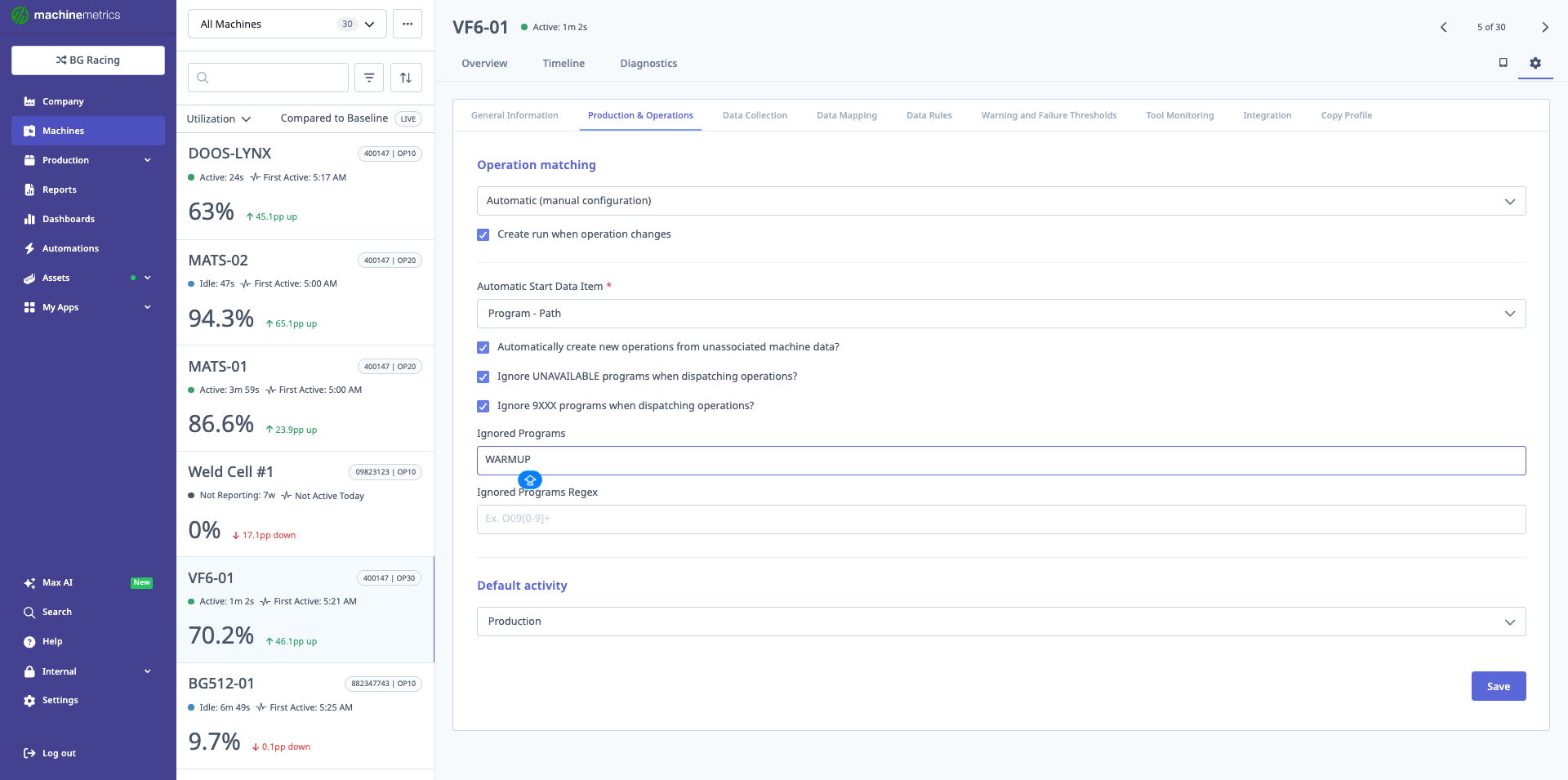The image size is (1568, 780).
Task: Open Max AI from the sidebar
Action: [x=57, y=582]
